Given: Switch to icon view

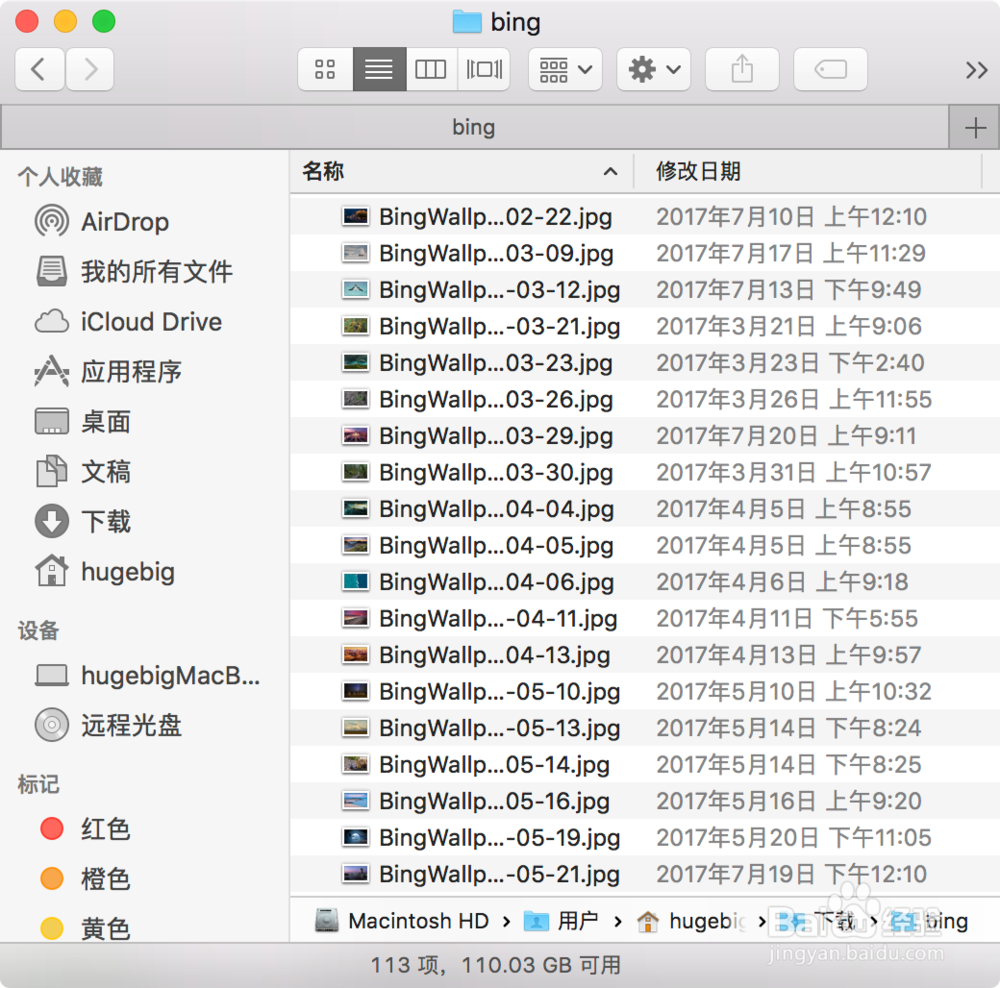Looking at the screenshot, I should pos(325,69).
